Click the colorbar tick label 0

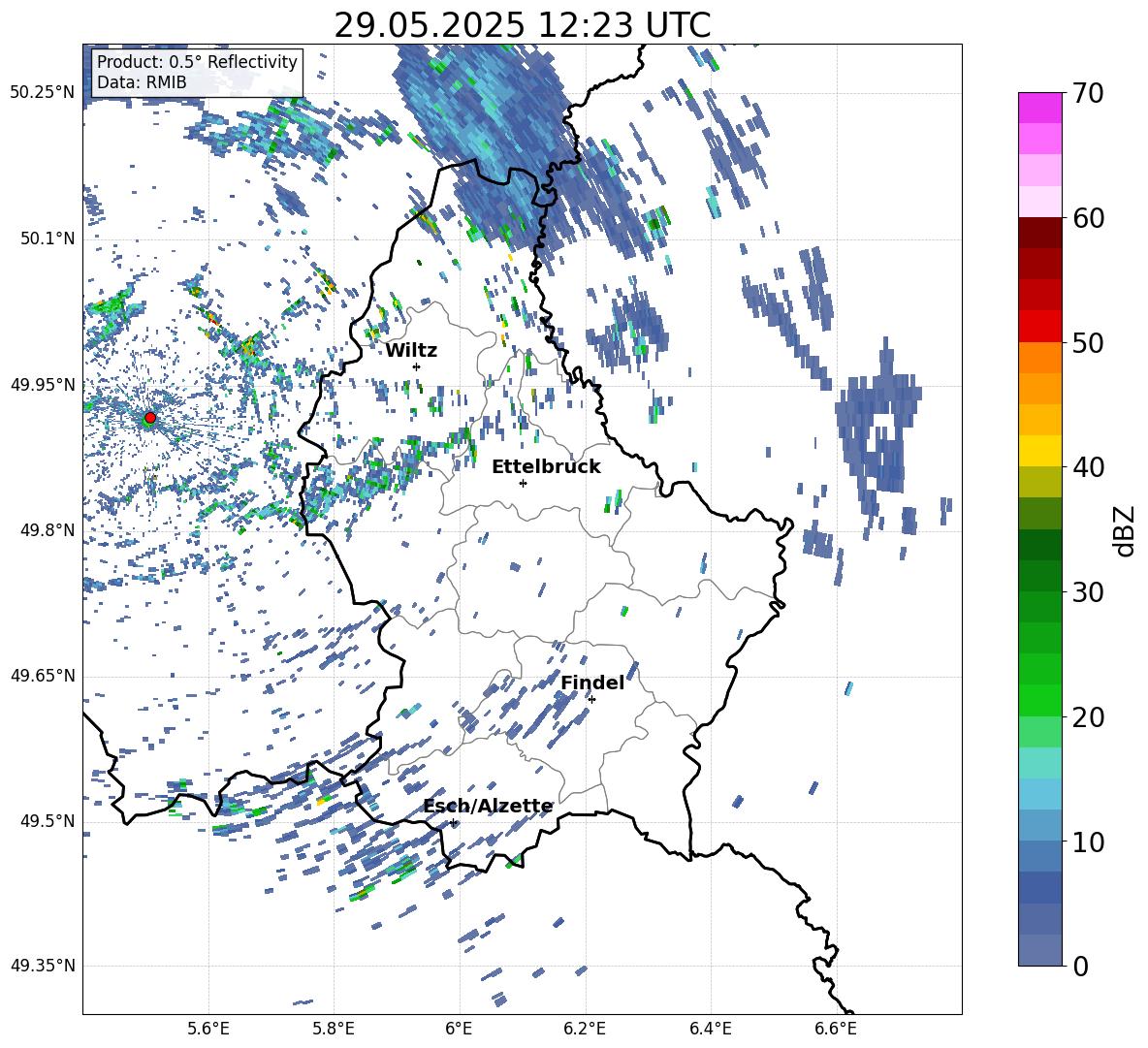[1080, 966]
